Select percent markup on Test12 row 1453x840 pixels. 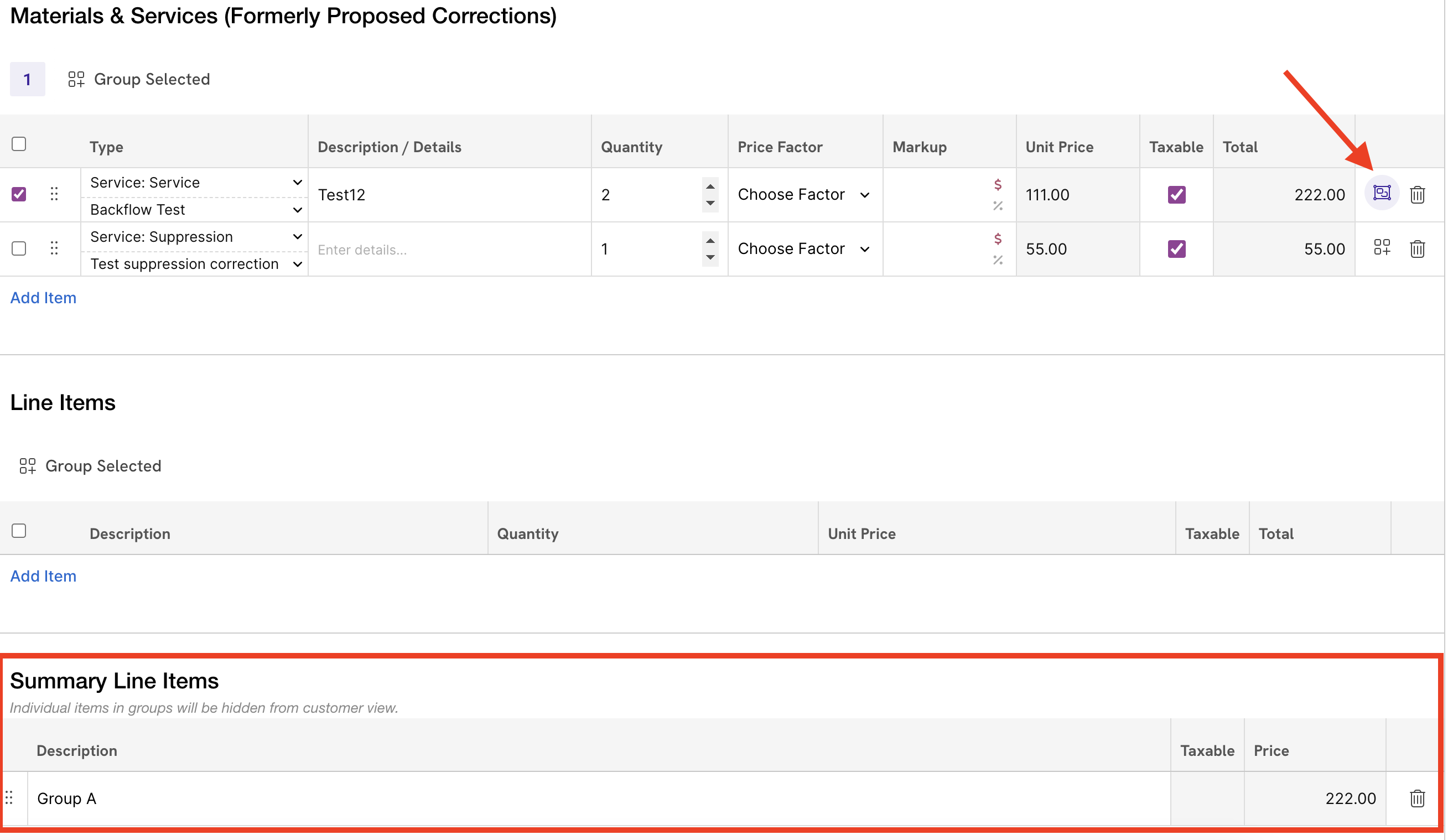click(x=998, y=206)
